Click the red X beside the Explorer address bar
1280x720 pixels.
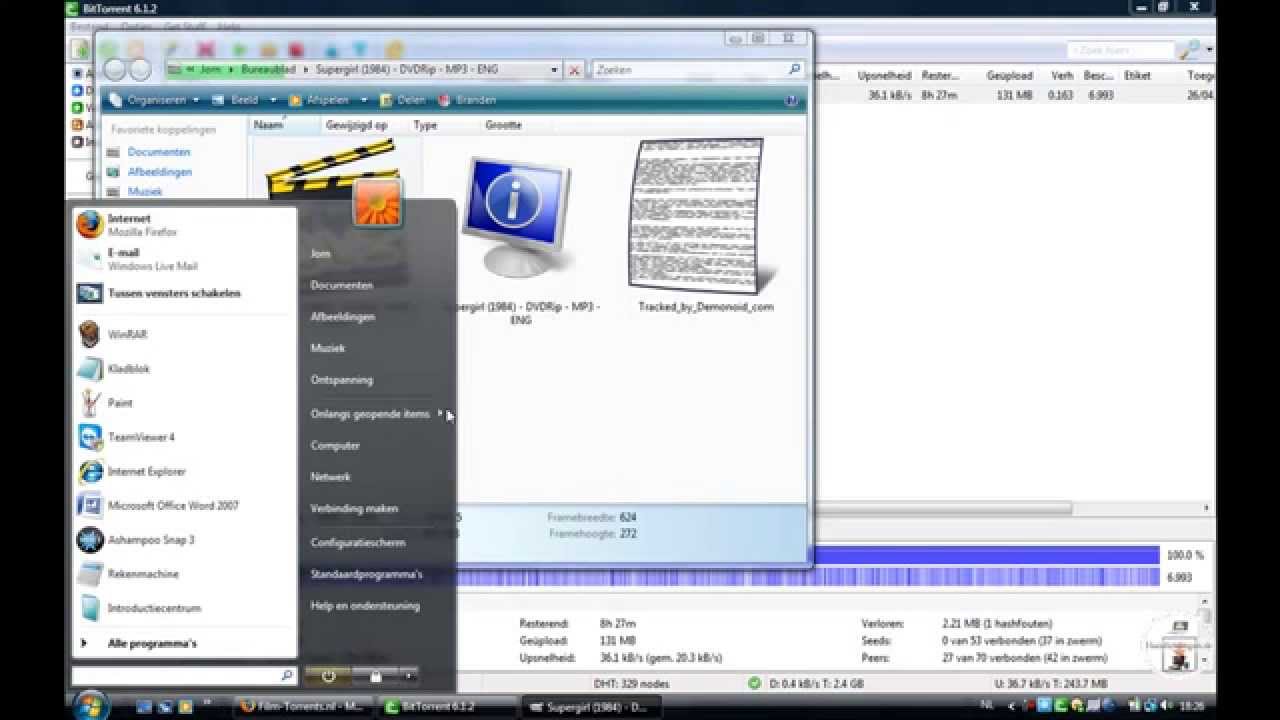click(x=574, y=70)
